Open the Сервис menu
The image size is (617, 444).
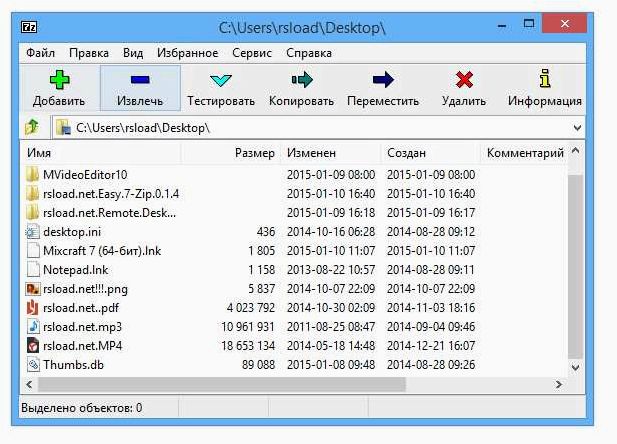pos(252,53)
